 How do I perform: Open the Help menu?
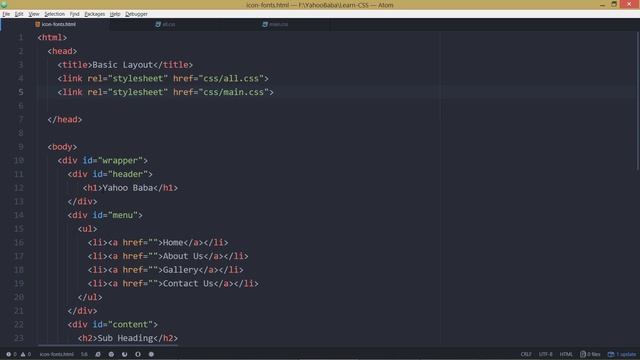pos(115,14)
